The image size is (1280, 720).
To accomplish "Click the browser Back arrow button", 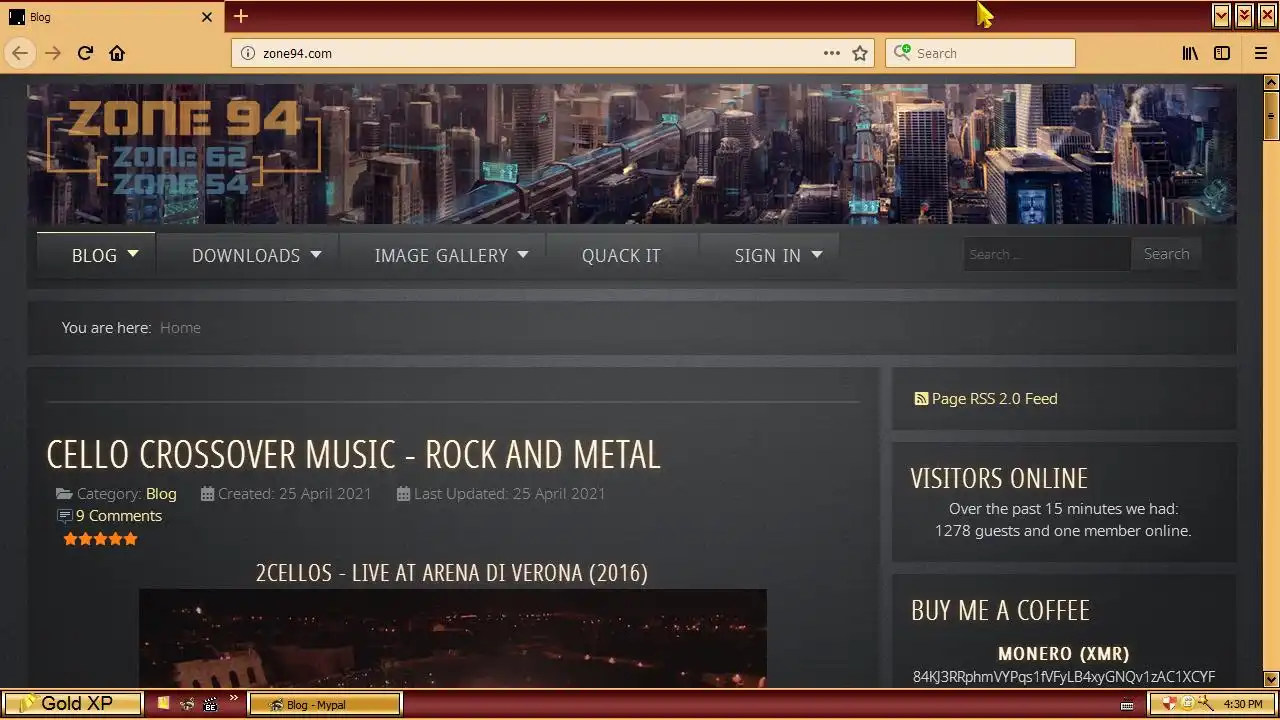I will pyautogui.click(x=19, y=53).
